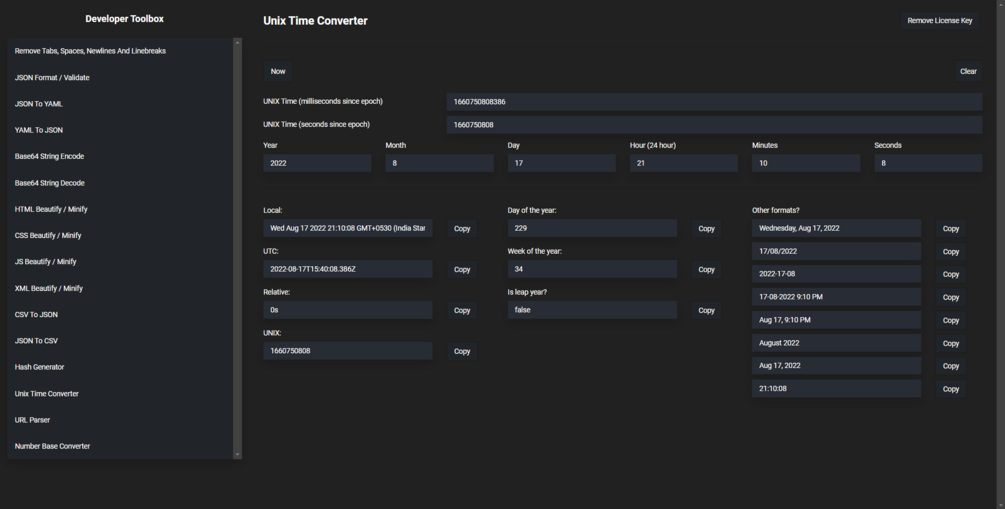Viewport: 1005px width, 509px height.
Task: Go to the URL Parser tool
Action: click(x=32, y=420)
